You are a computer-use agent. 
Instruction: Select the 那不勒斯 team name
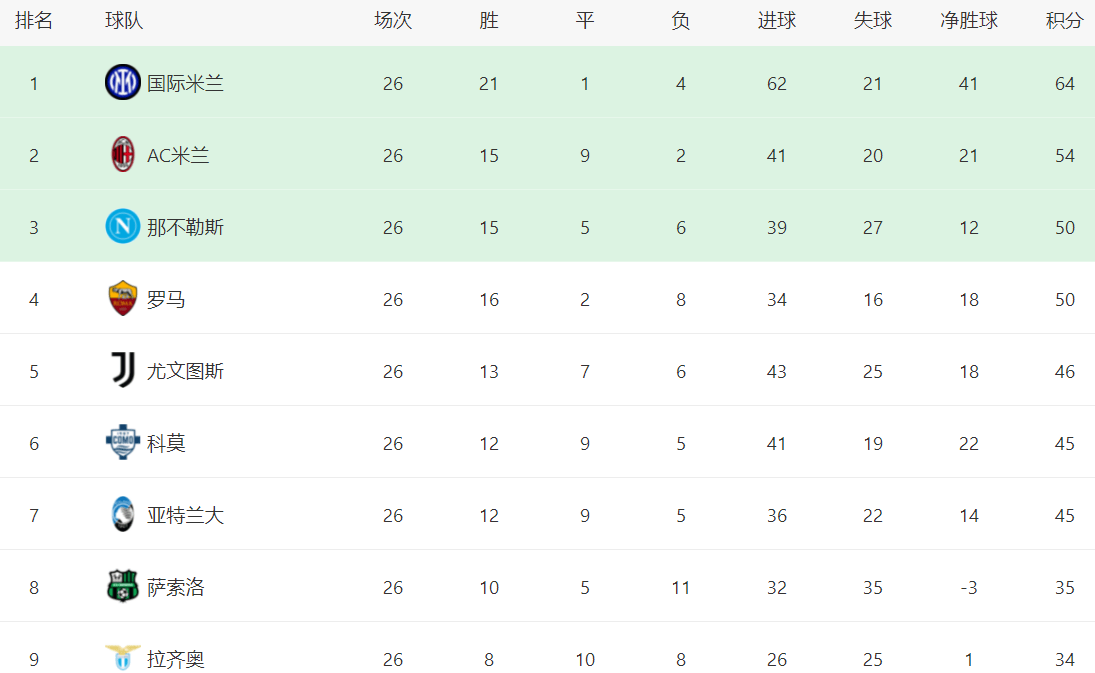[x=185, y=228]
